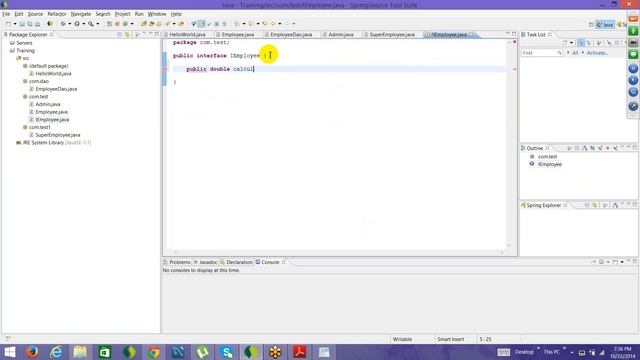Viewport: 640px width, 360px height.
Task: Maximize the editor area
Action: (x=514, y=33)
